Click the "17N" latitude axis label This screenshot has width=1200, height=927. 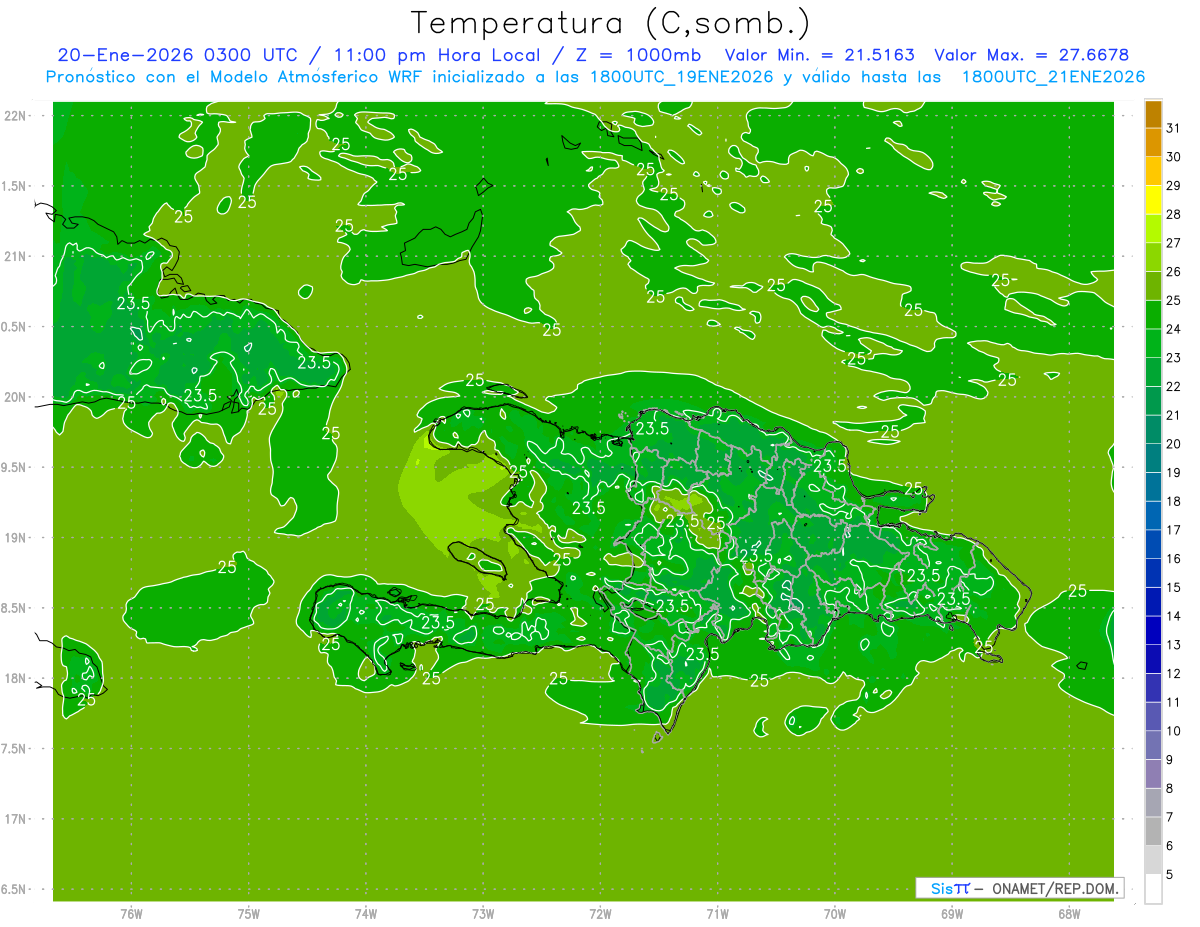(x=14, y=819)
